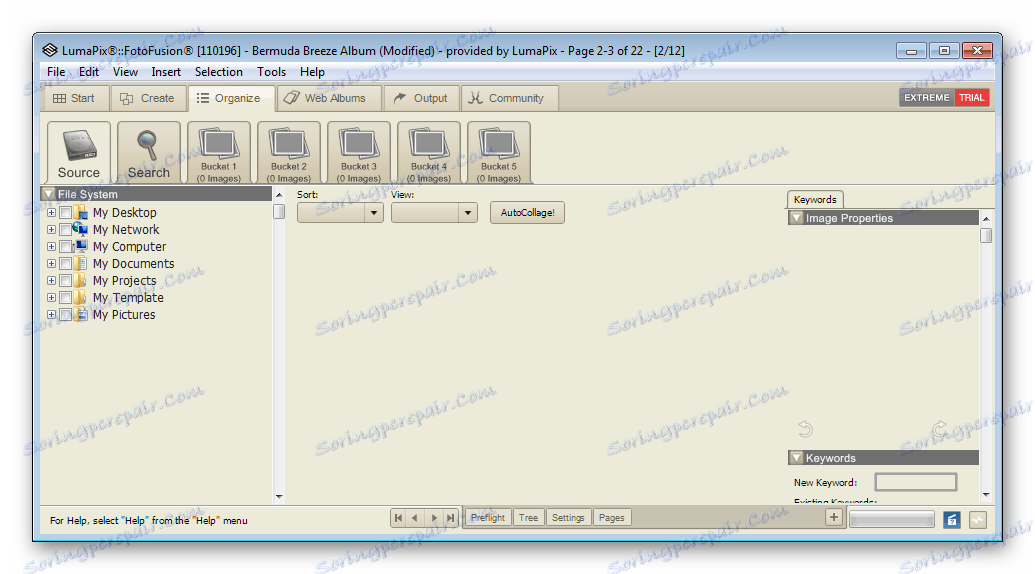This screenshot has width=1035, height=574.
Task: Click the Settings button
Action: pyautogui.click(x=568, y=518)
